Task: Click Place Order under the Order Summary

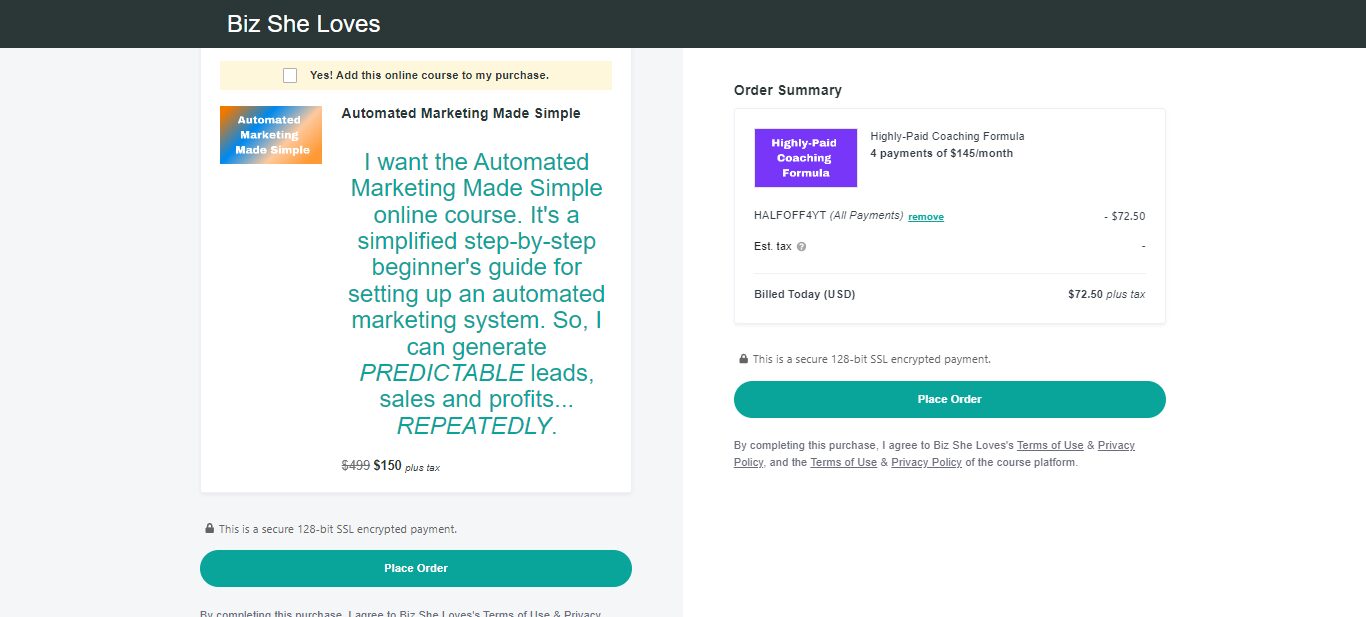Action: [x=950, y=399]
